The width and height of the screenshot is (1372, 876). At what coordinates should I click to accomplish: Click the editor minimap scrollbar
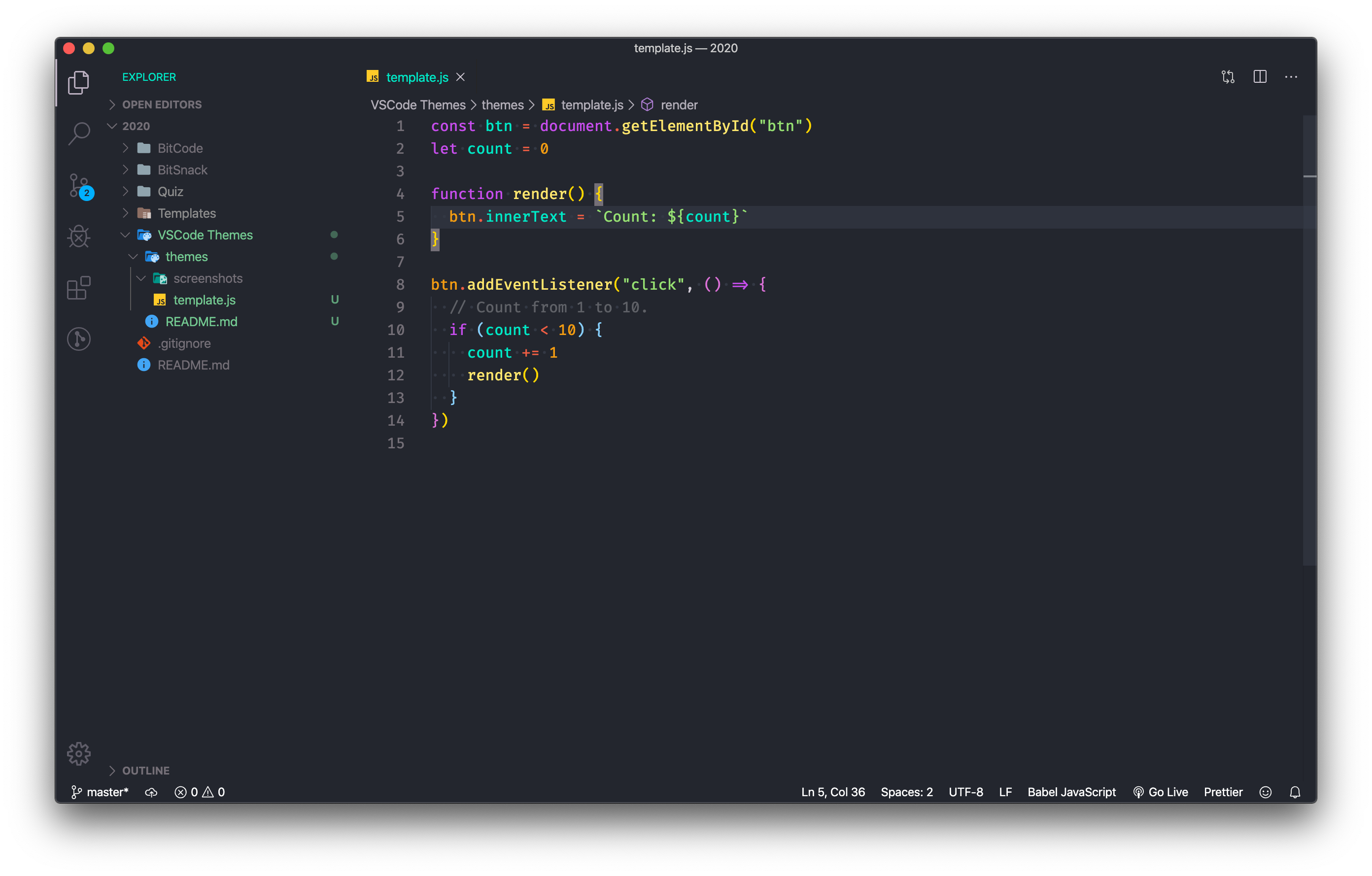point(1309,342)
